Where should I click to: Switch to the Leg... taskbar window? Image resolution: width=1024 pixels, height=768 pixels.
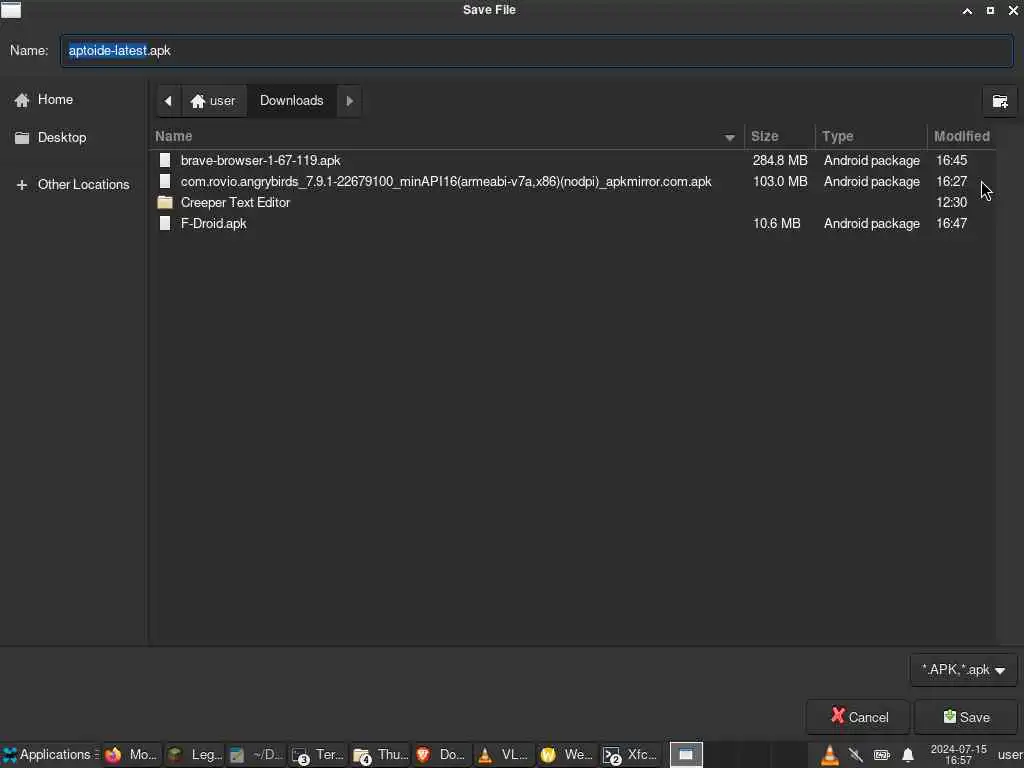tap(194, 755)
